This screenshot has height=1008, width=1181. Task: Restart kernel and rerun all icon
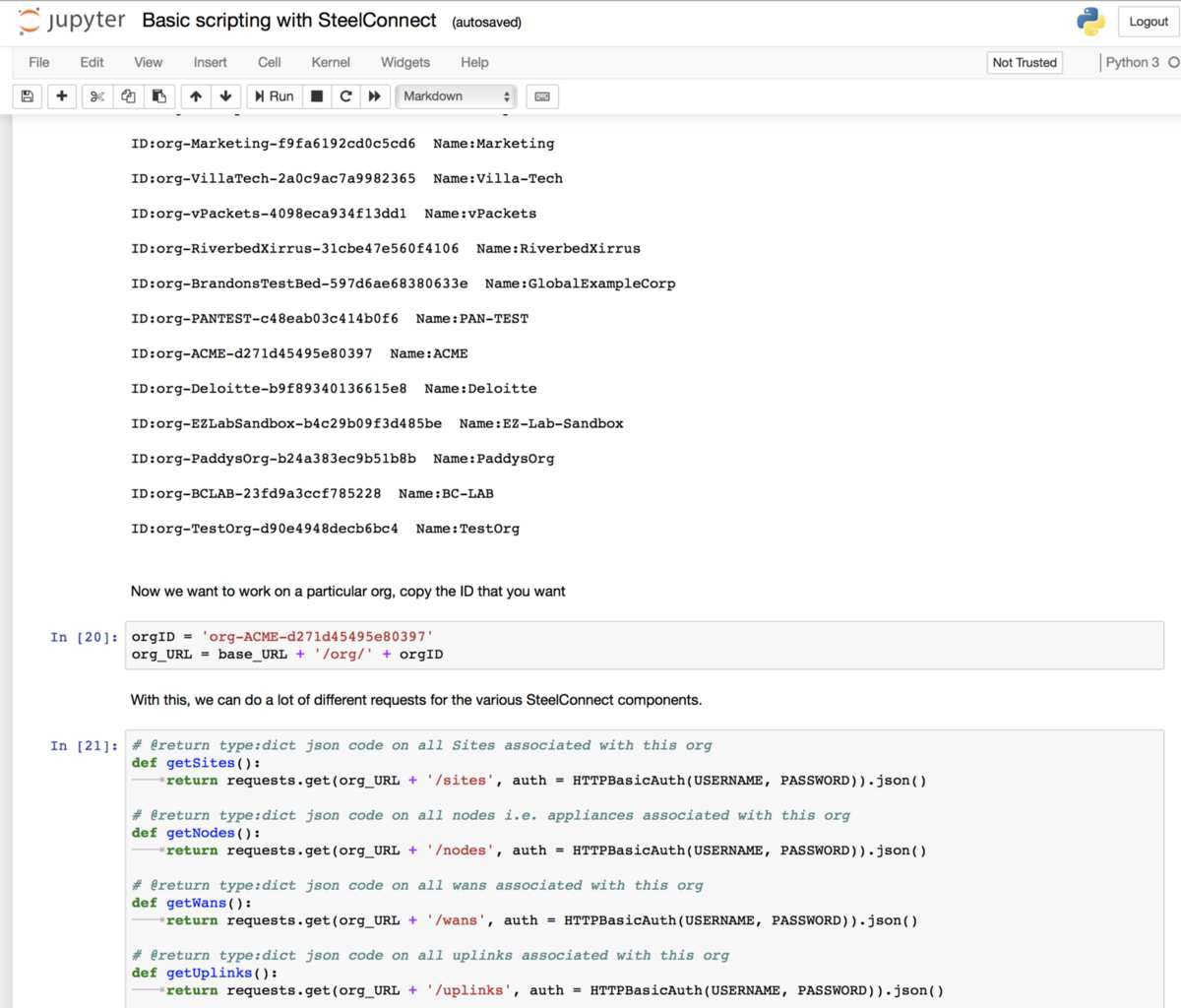coord(374,96)
